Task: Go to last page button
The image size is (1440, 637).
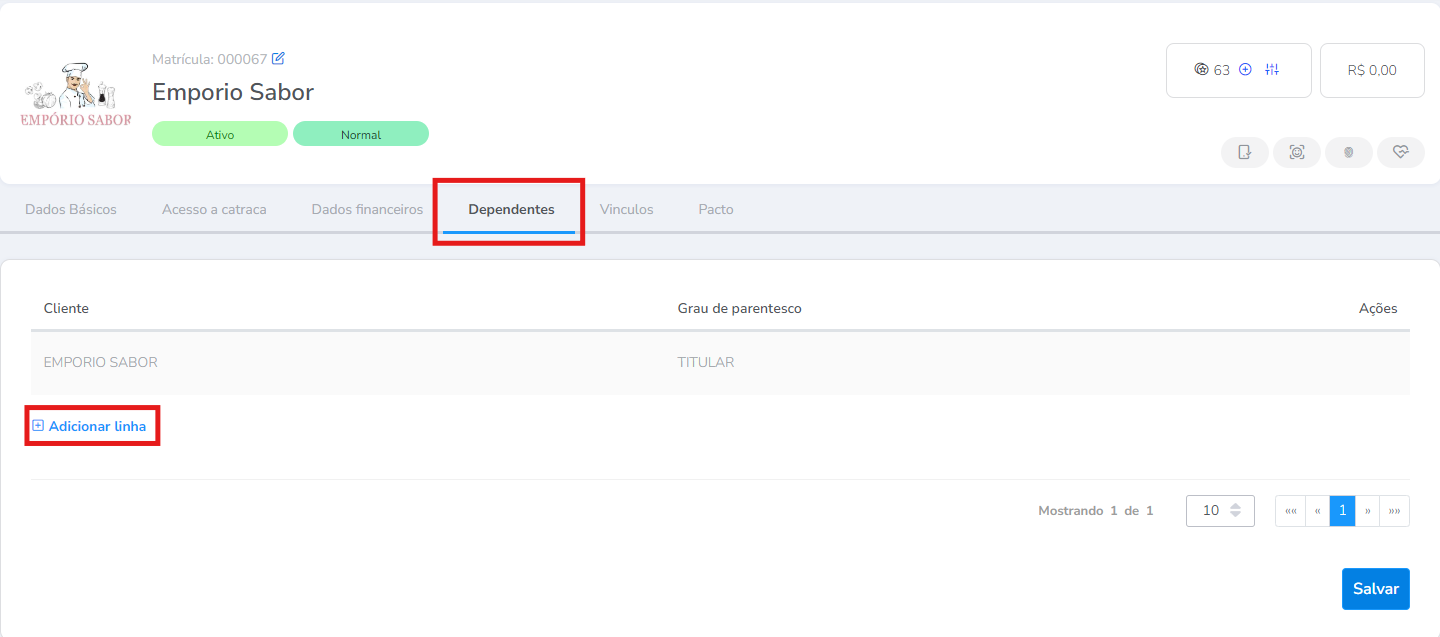Action: [x=1395, y=510]
